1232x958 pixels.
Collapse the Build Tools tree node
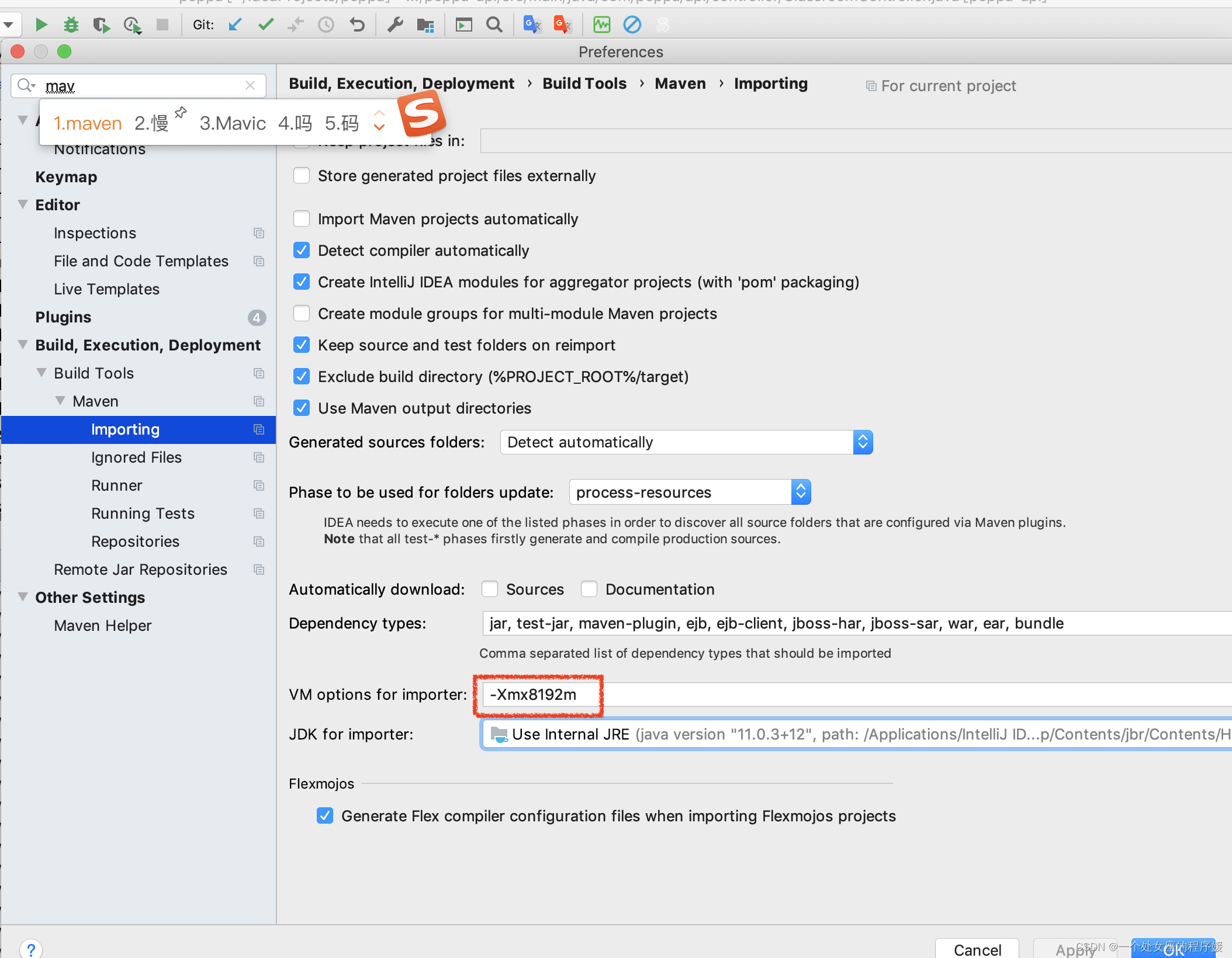tap(41, 373)
